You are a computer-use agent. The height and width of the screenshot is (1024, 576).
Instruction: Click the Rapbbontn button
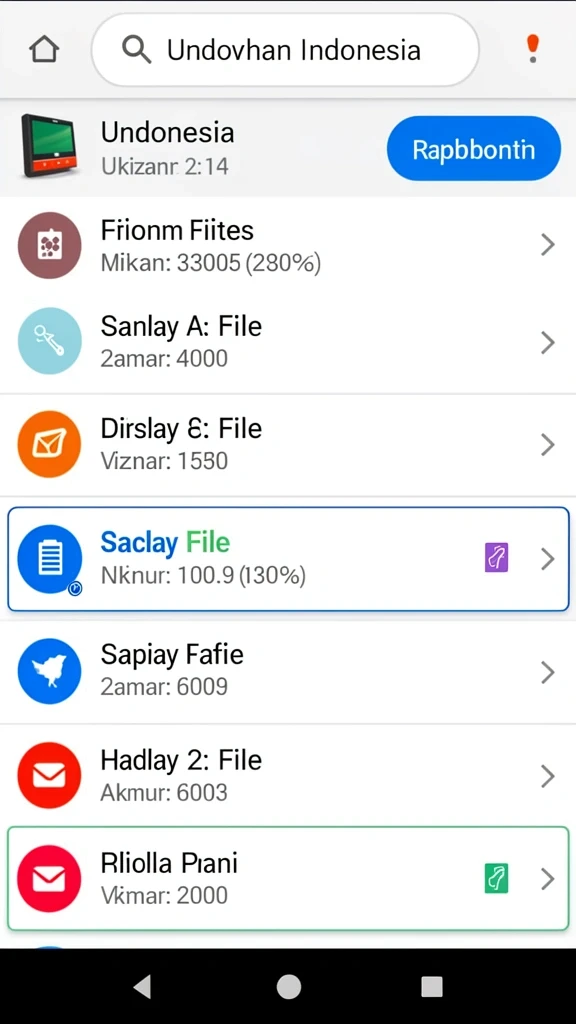[473, 149]
